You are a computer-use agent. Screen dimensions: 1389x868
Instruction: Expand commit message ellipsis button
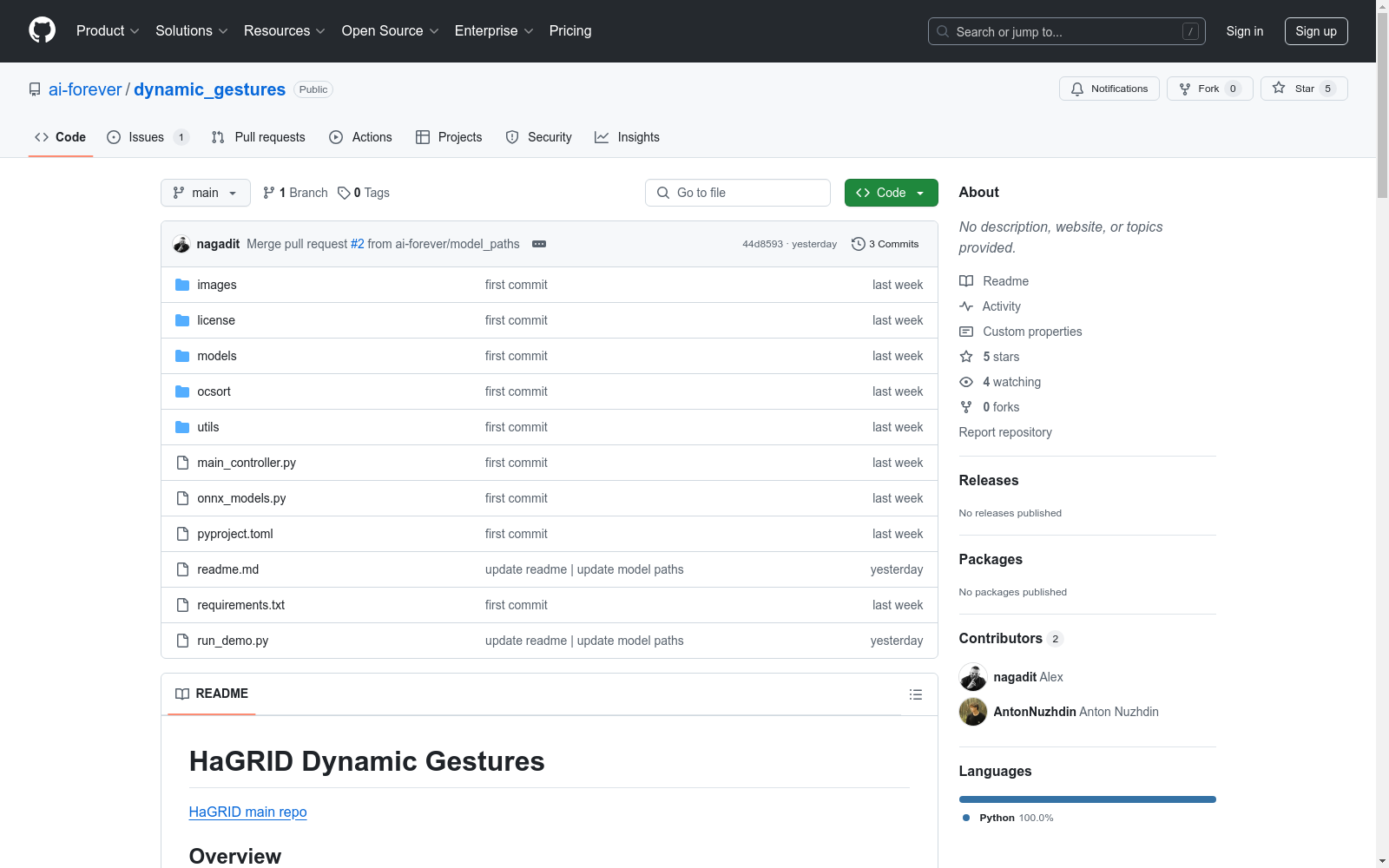point(539,244)
